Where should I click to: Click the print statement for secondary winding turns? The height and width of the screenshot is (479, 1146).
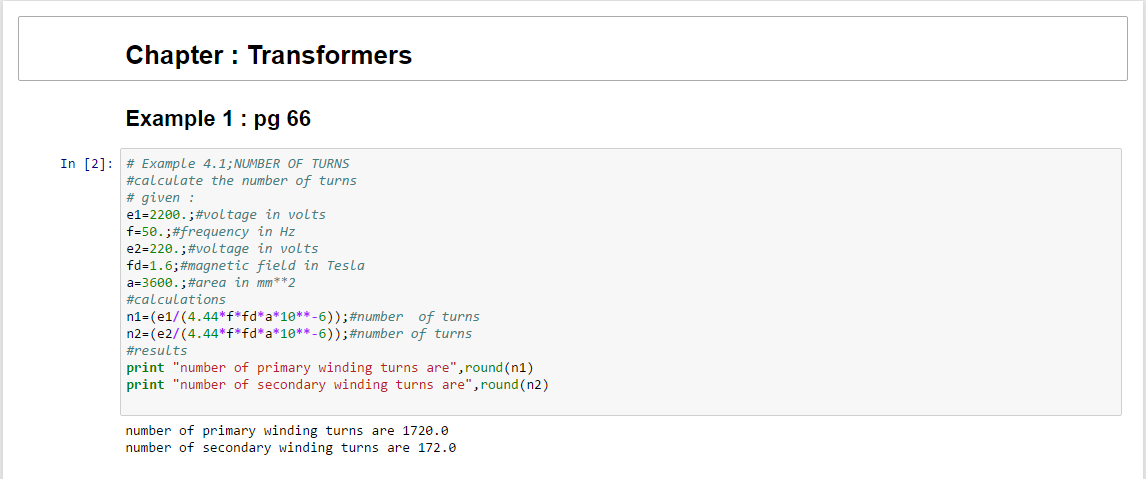[337, 385]
